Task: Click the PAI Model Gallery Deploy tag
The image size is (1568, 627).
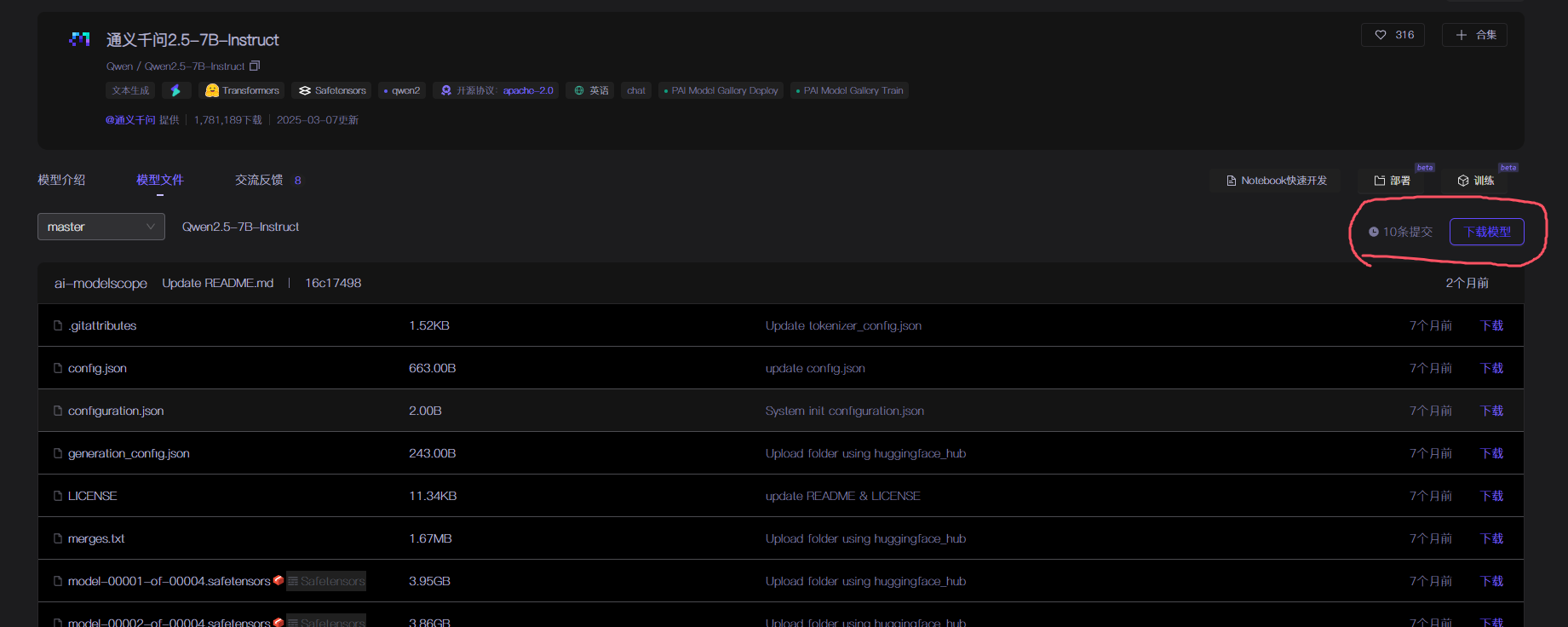Action: coord(721,90)
